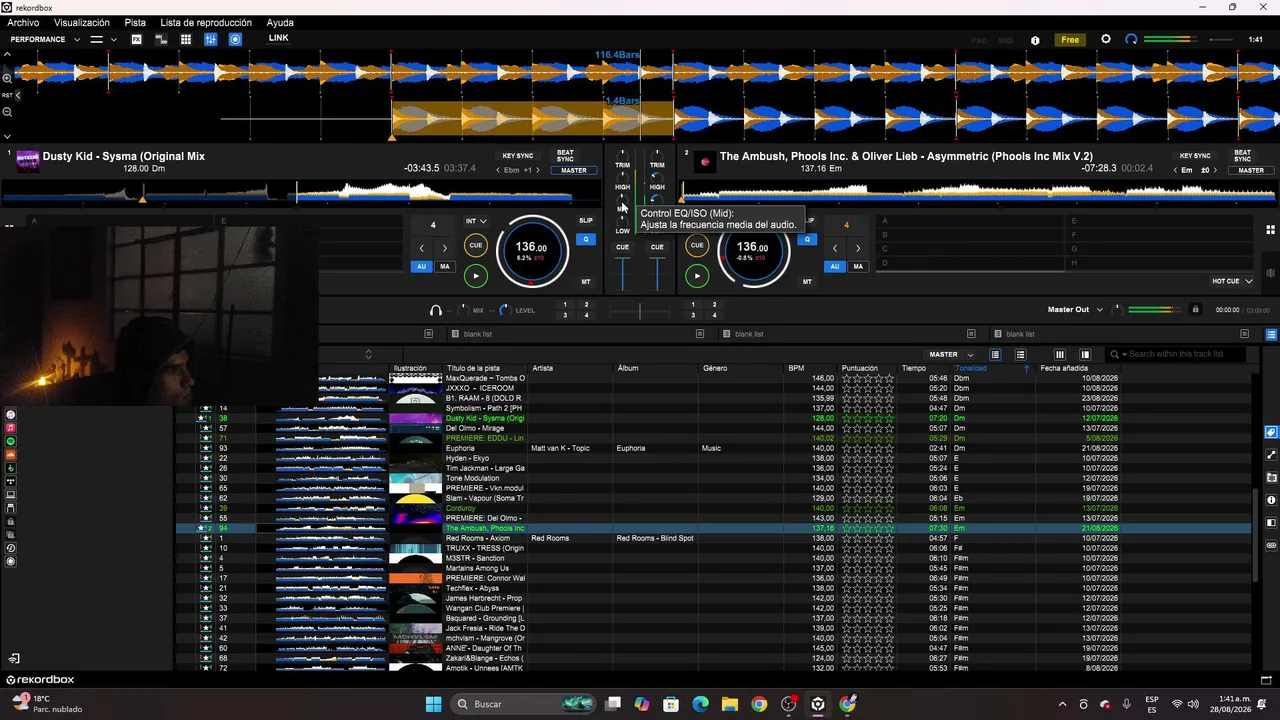Viewport: 1280px width, 720px height.
Task: Enable deck 2 auto beat loop AU
Action: pos(834,267)
